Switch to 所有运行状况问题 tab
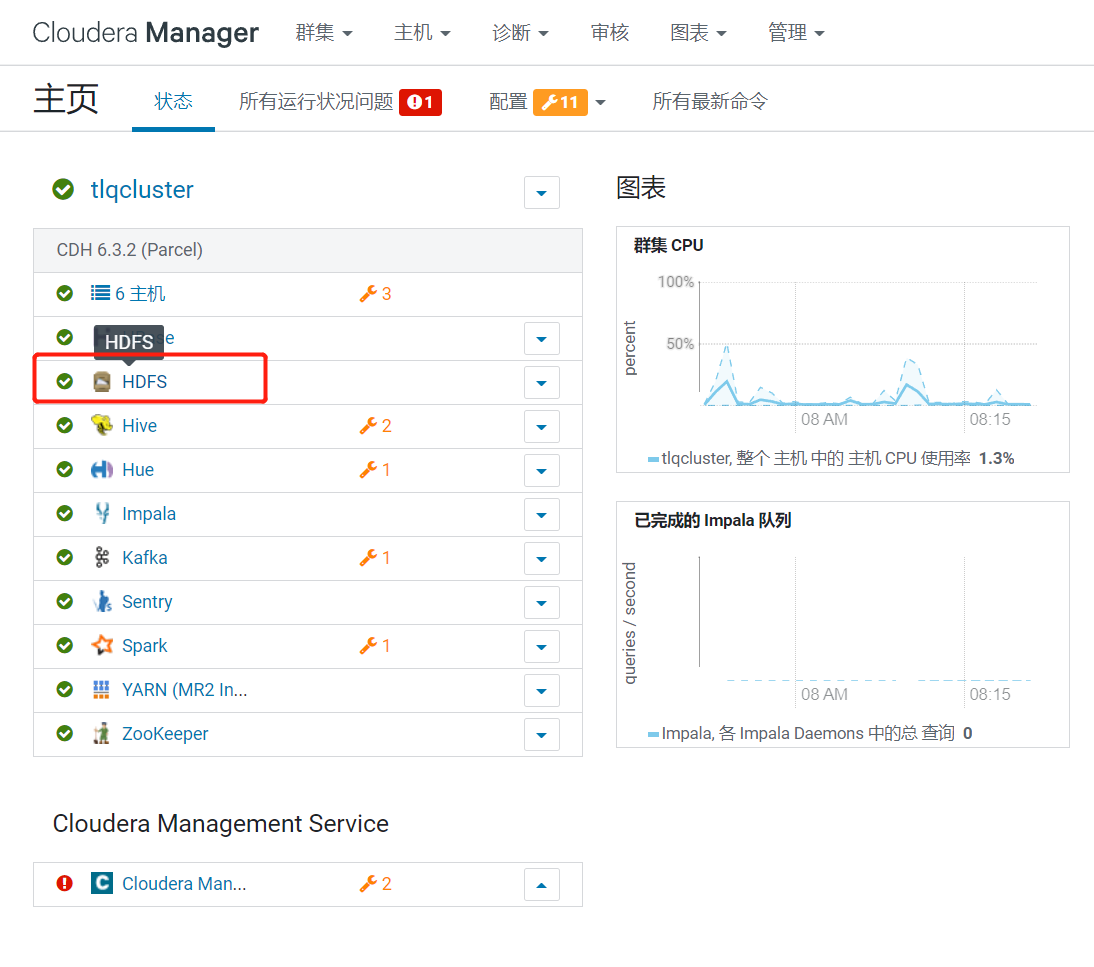This screenshot has width=1094, height=967. [x=316, y=102]
